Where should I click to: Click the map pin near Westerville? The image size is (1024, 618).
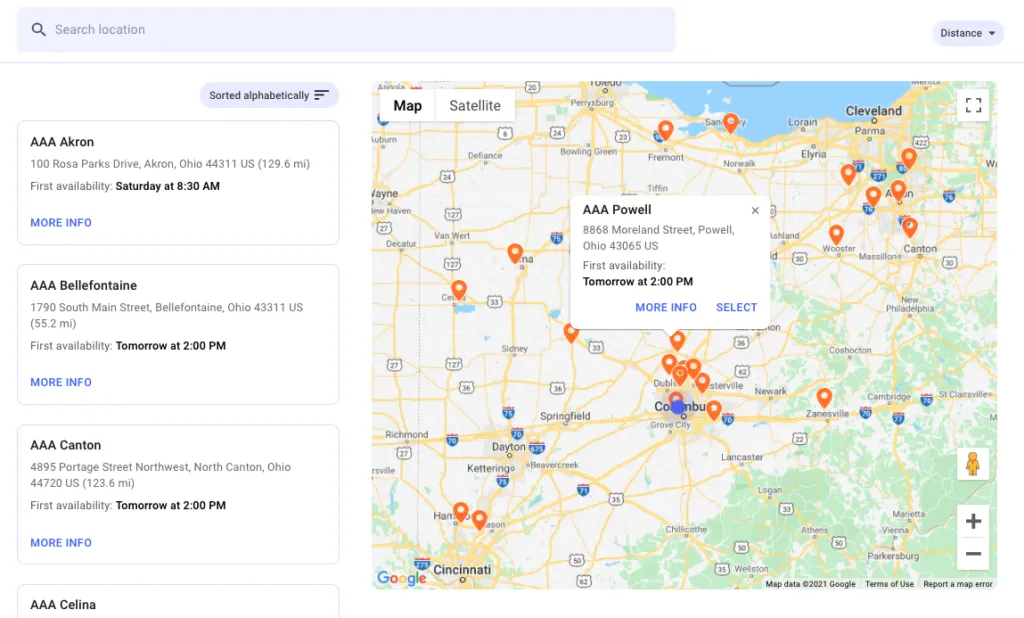pyautogui.click(x=702, y=382)
